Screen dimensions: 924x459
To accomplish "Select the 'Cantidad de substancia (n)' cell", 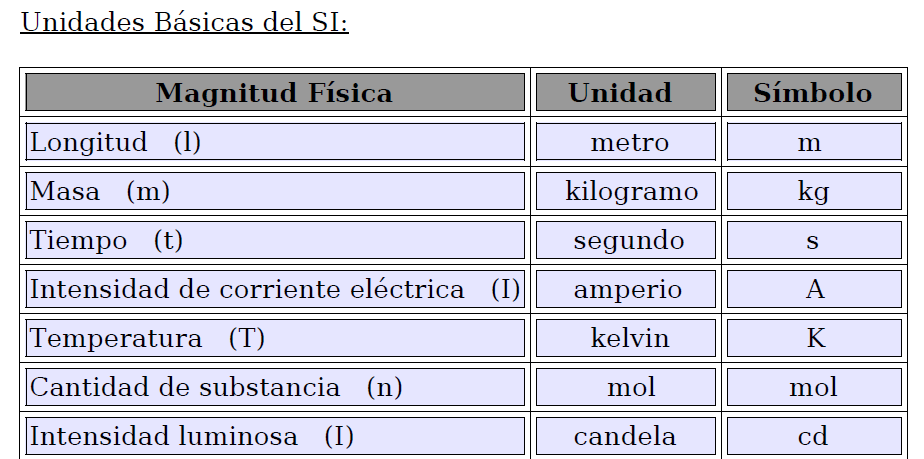I will click(x=274, y=387).
